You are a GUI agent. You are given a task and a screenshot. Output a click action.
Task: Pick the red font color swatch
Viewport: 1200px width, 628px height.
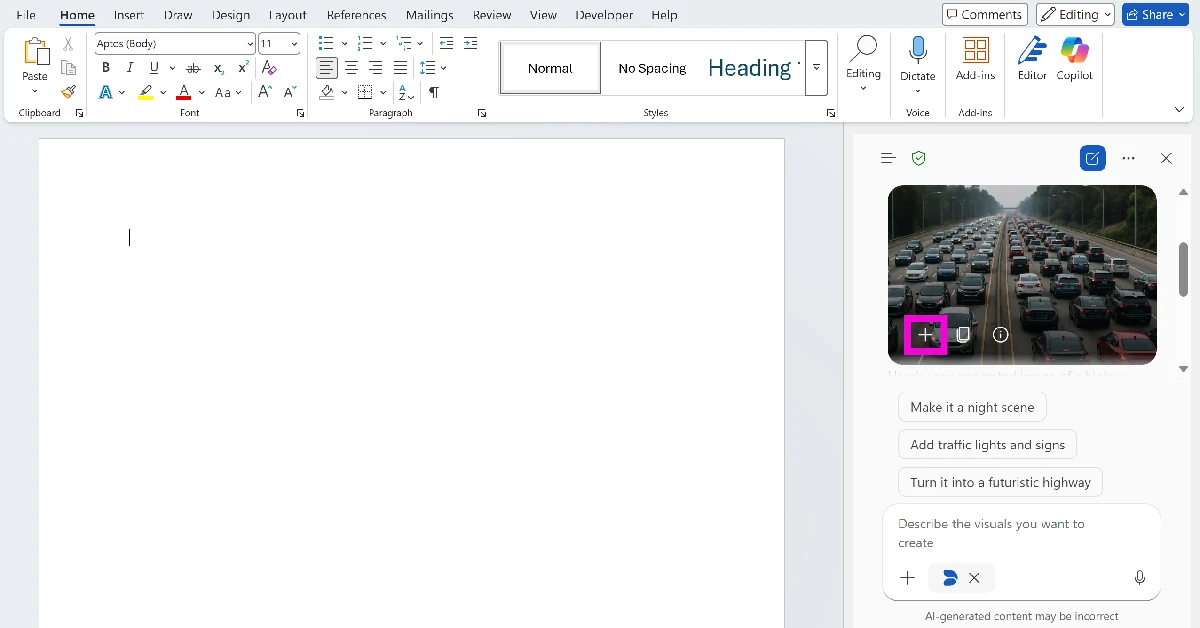point(184,91)
